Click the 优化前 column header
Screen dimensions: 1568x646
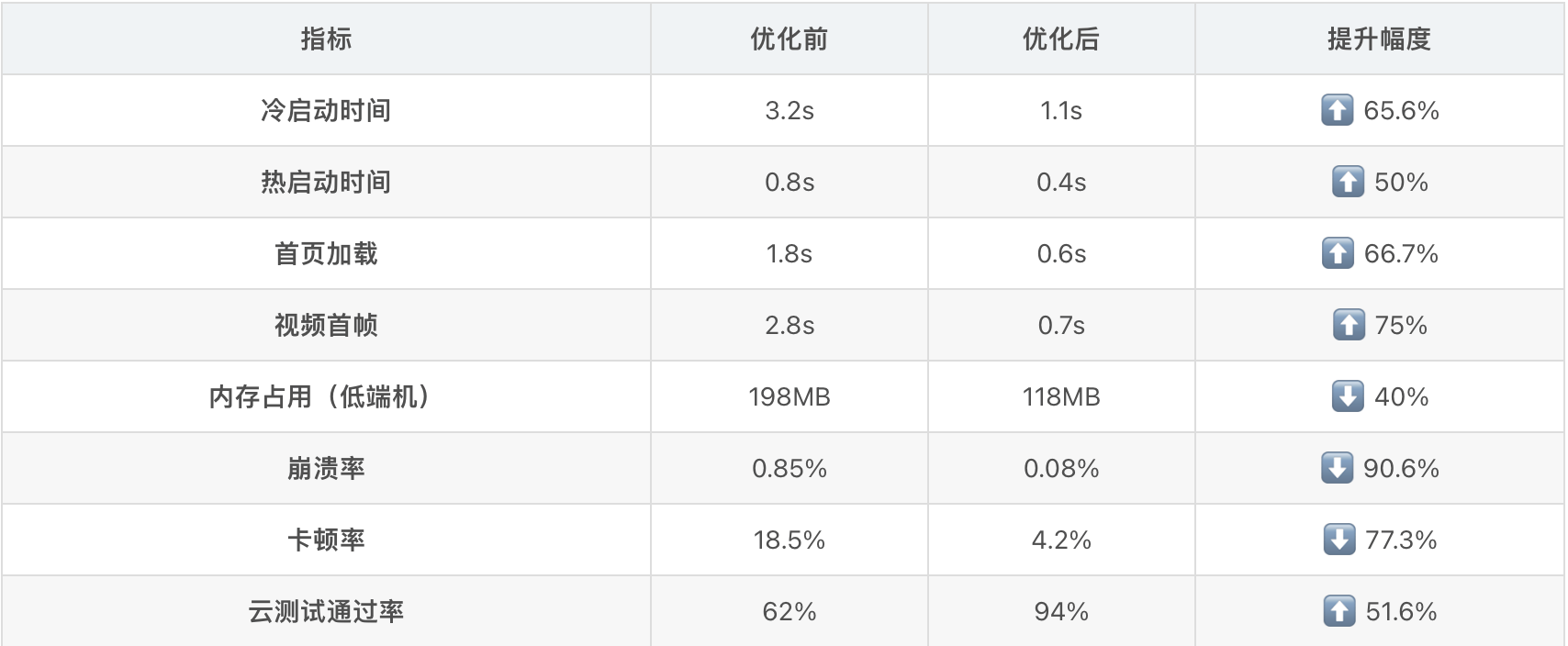click(789, 39)
